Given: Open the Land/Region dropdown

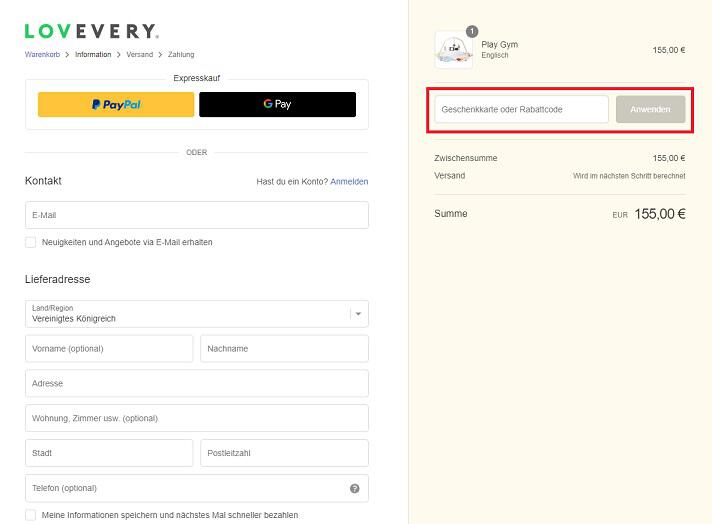Looking at the screenshot, I should [197, 314].
